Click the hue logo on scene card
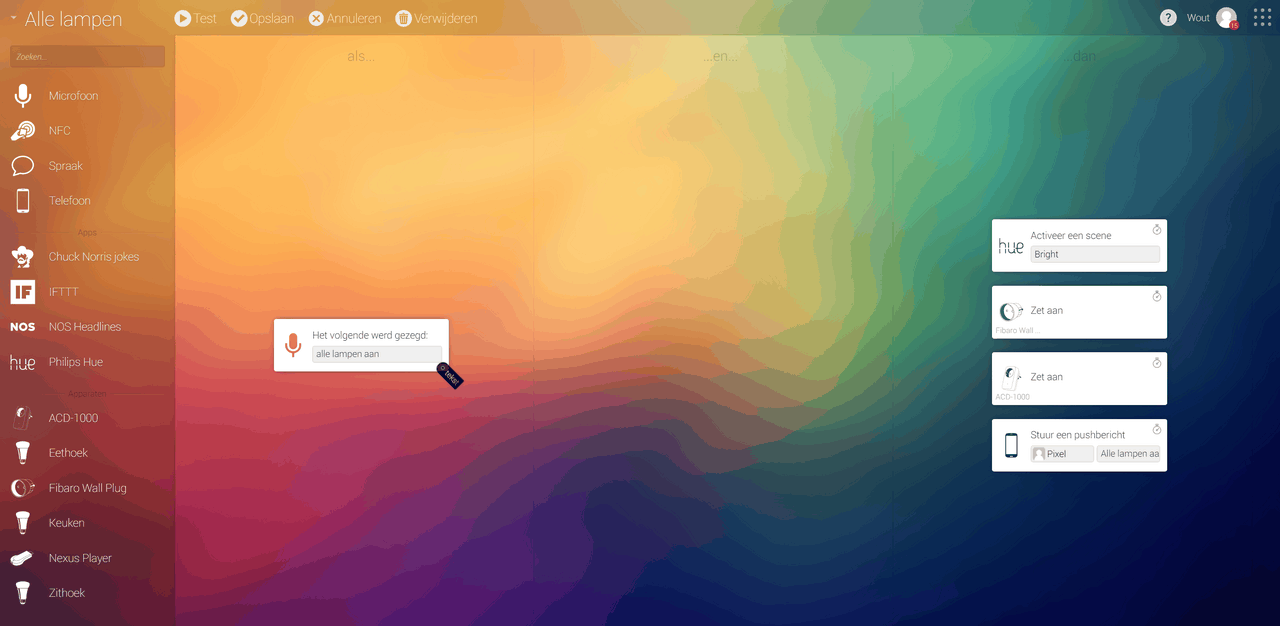 (1011, 246)
